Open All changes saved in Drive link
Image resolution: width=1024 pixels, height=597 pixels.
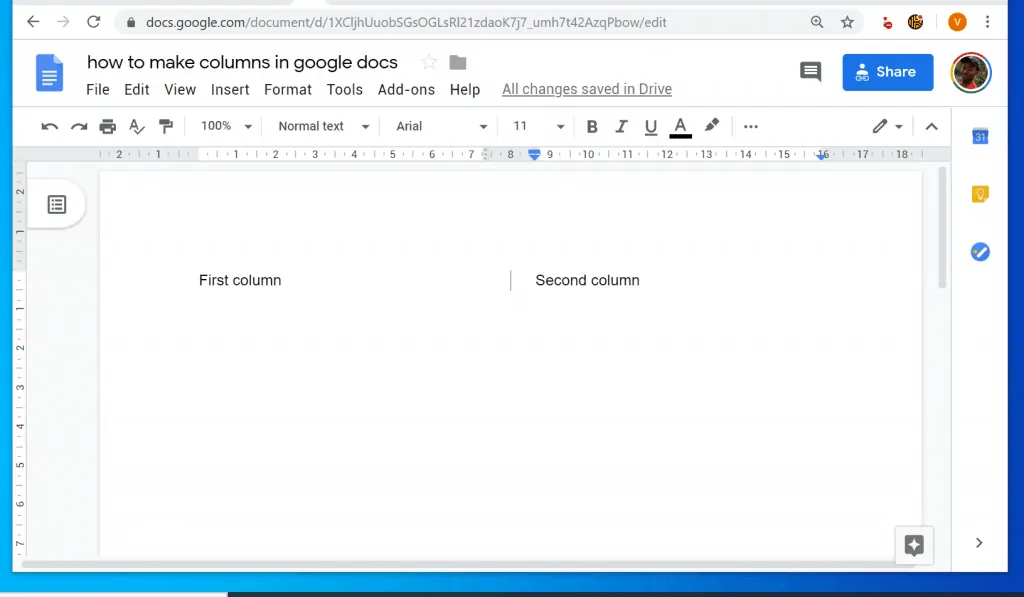(x=586, y=89)
